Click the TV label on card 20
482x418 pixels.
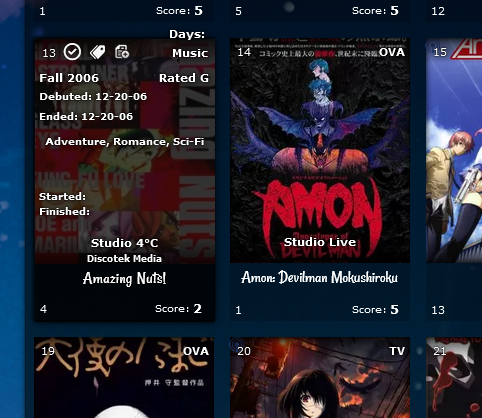[x=397, y=351]
